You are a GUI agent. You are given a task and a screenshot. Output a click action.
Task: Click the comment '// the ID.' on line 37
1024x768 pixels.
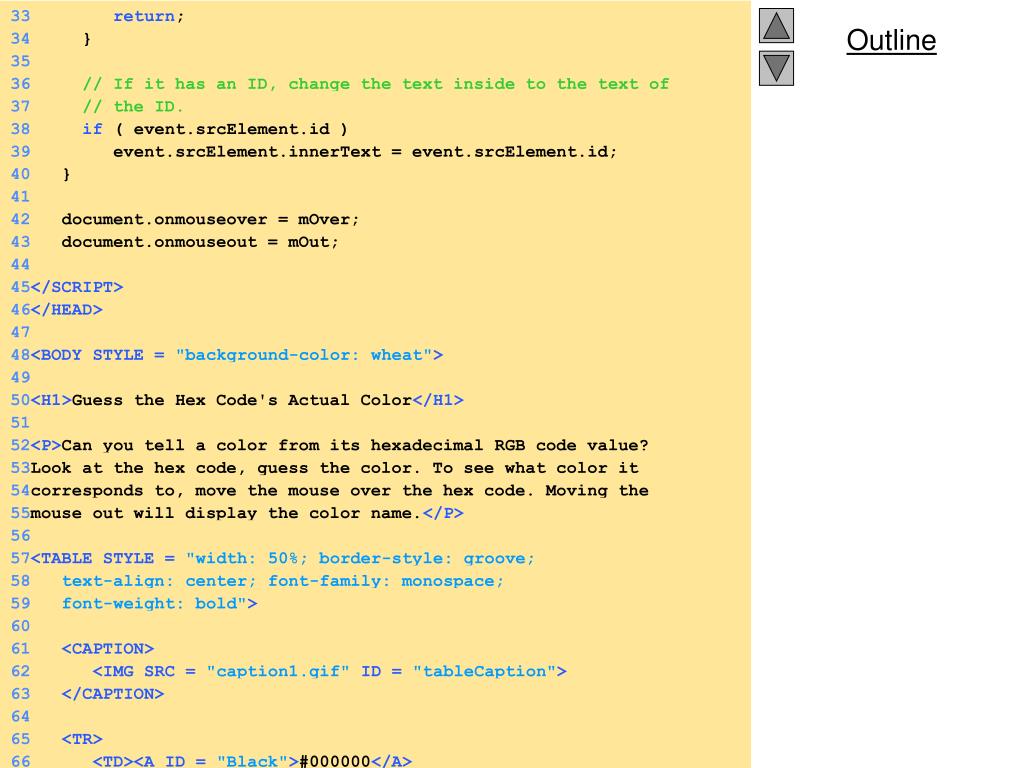133,106
